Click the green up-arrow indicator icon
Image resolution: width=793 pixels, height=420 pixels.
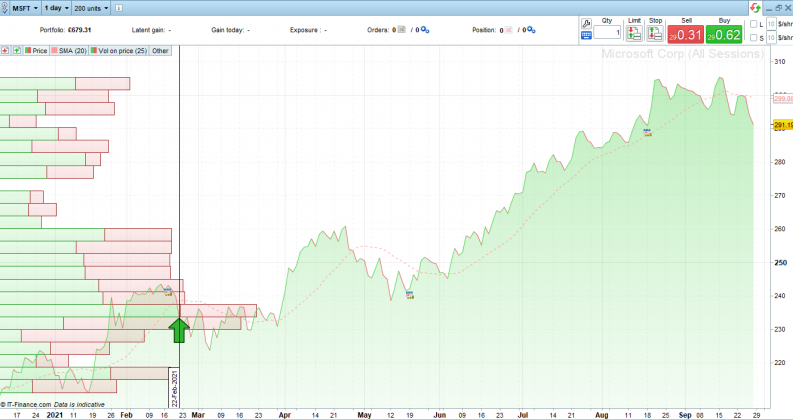click(x=17, y=51)
